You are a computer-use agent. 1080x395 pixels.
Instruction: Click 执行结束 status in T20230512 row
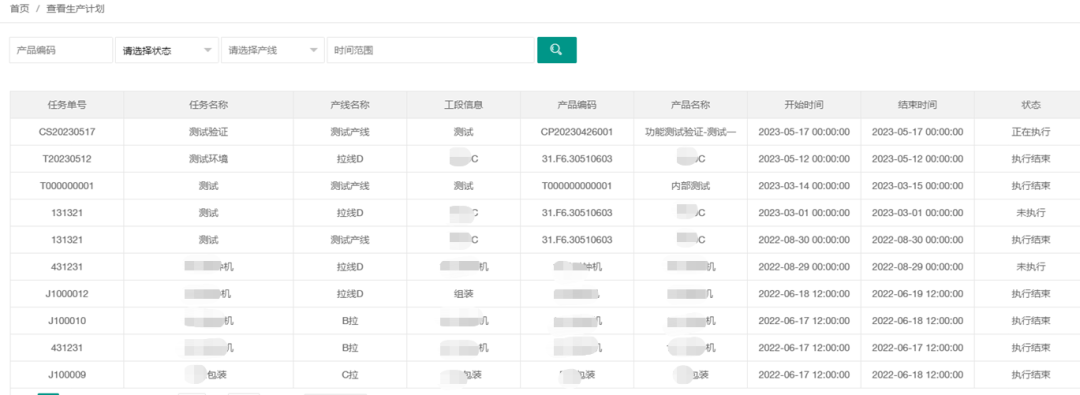pyautogui.click(x=1031, y=159)
